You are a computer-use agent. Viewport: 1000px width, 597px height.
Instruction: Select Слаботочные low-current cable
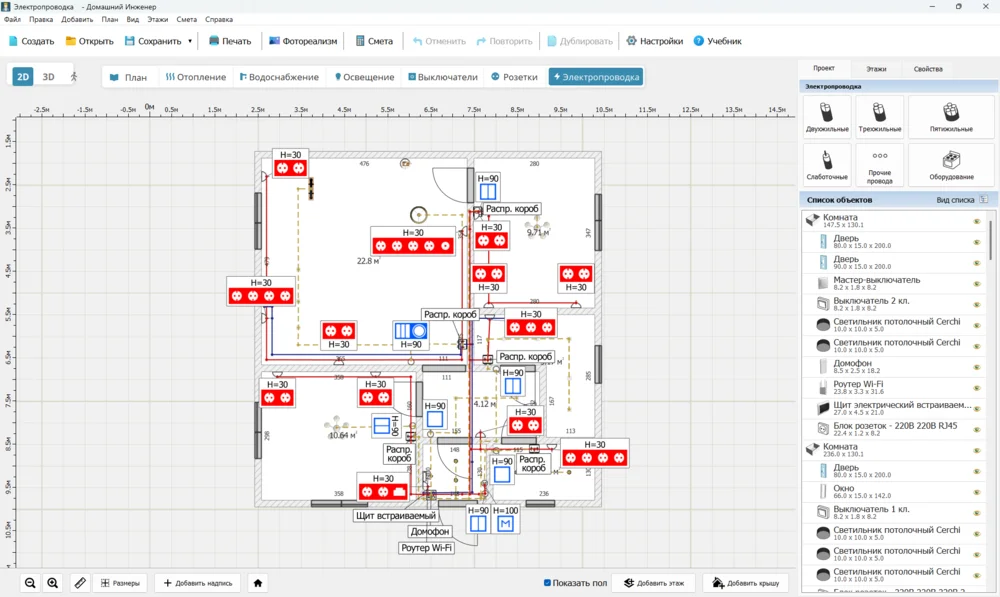(827, 164)
